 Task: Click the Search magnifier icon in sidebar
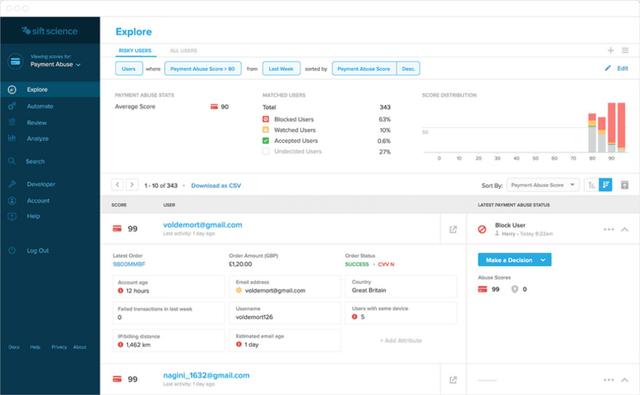[12, 161]
